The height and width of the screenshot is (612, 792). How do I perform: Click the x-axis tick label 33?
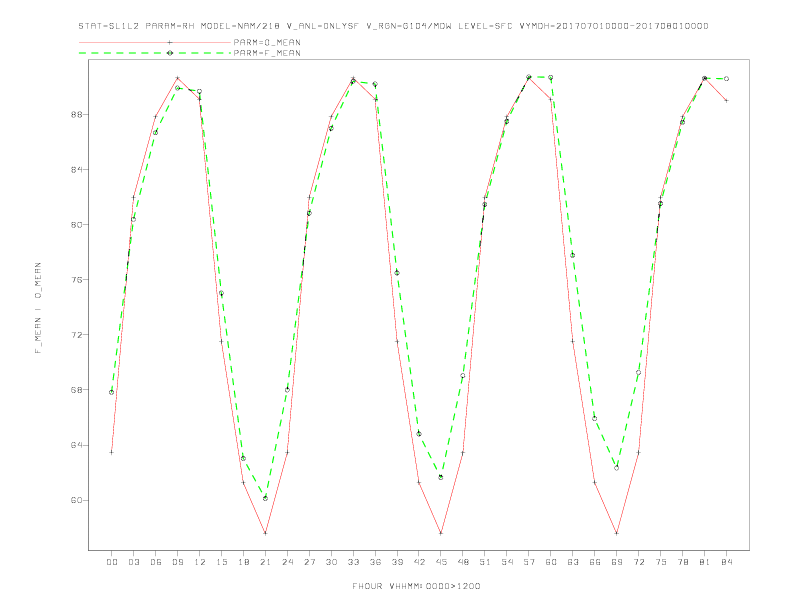click(353, 562)
